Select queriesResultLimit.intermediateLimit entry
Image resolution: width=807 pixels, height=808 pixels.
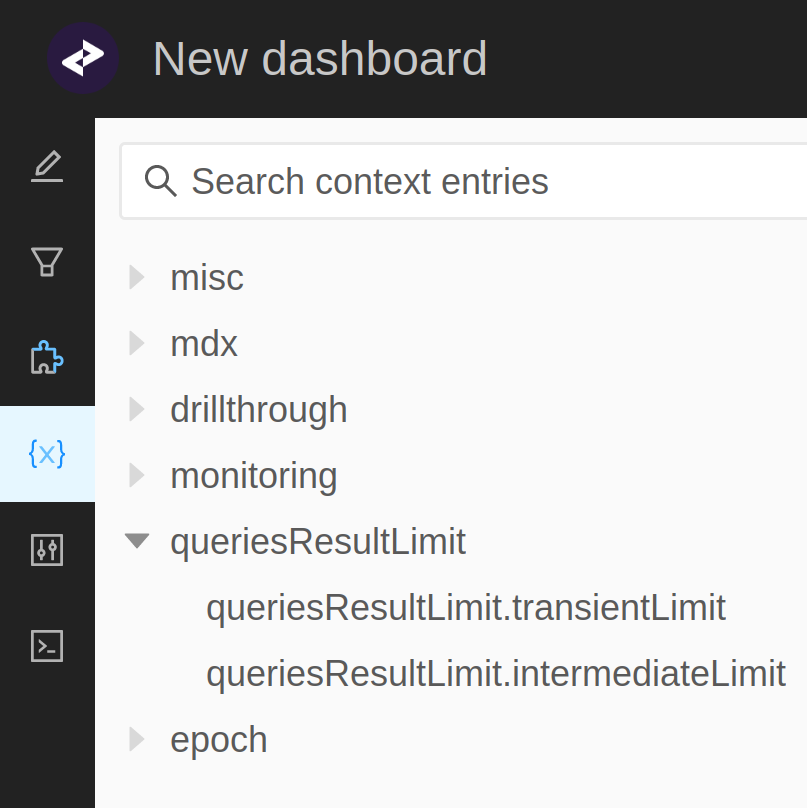495,673
